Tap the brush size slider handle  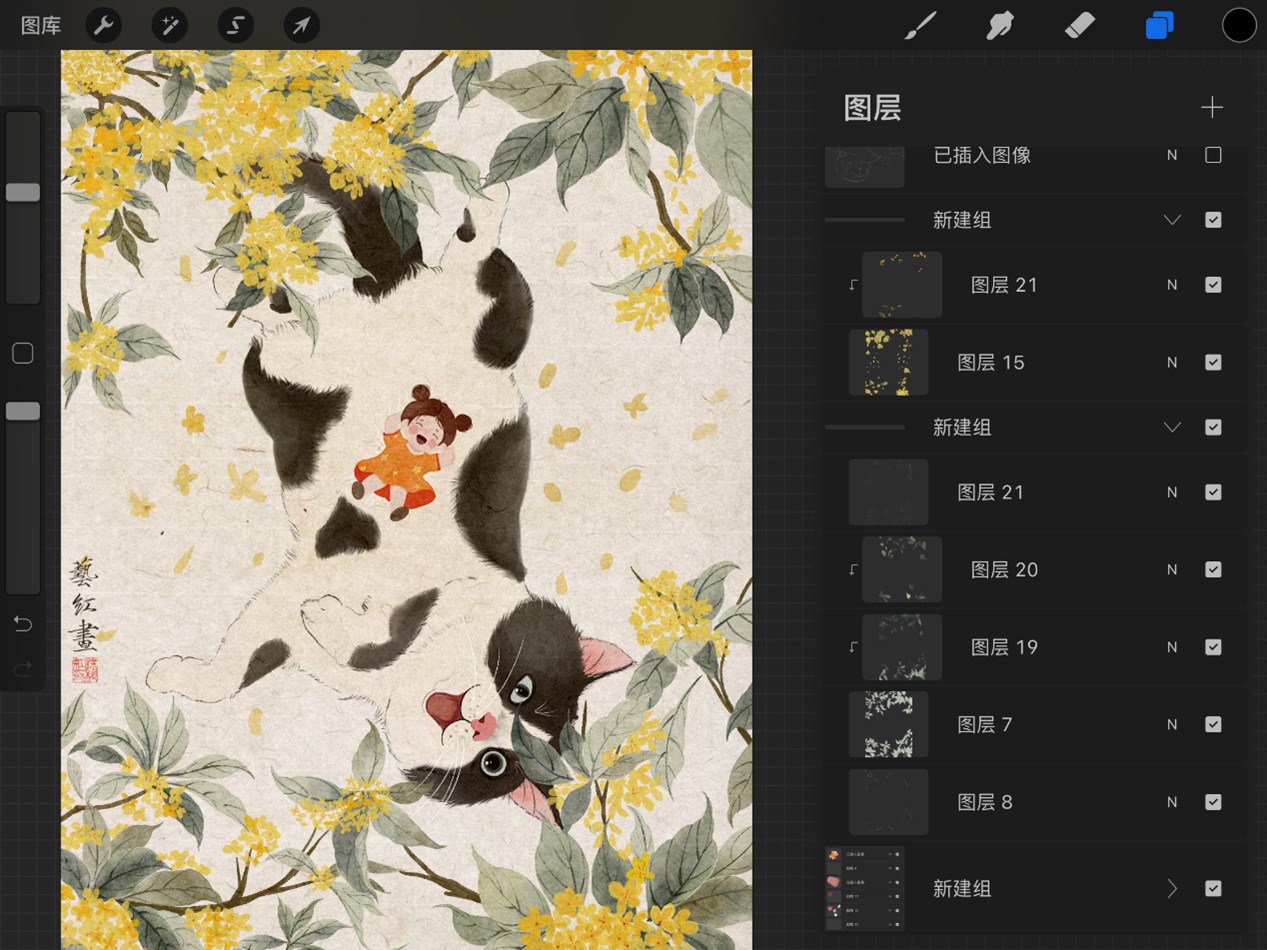tap(23, 192)
